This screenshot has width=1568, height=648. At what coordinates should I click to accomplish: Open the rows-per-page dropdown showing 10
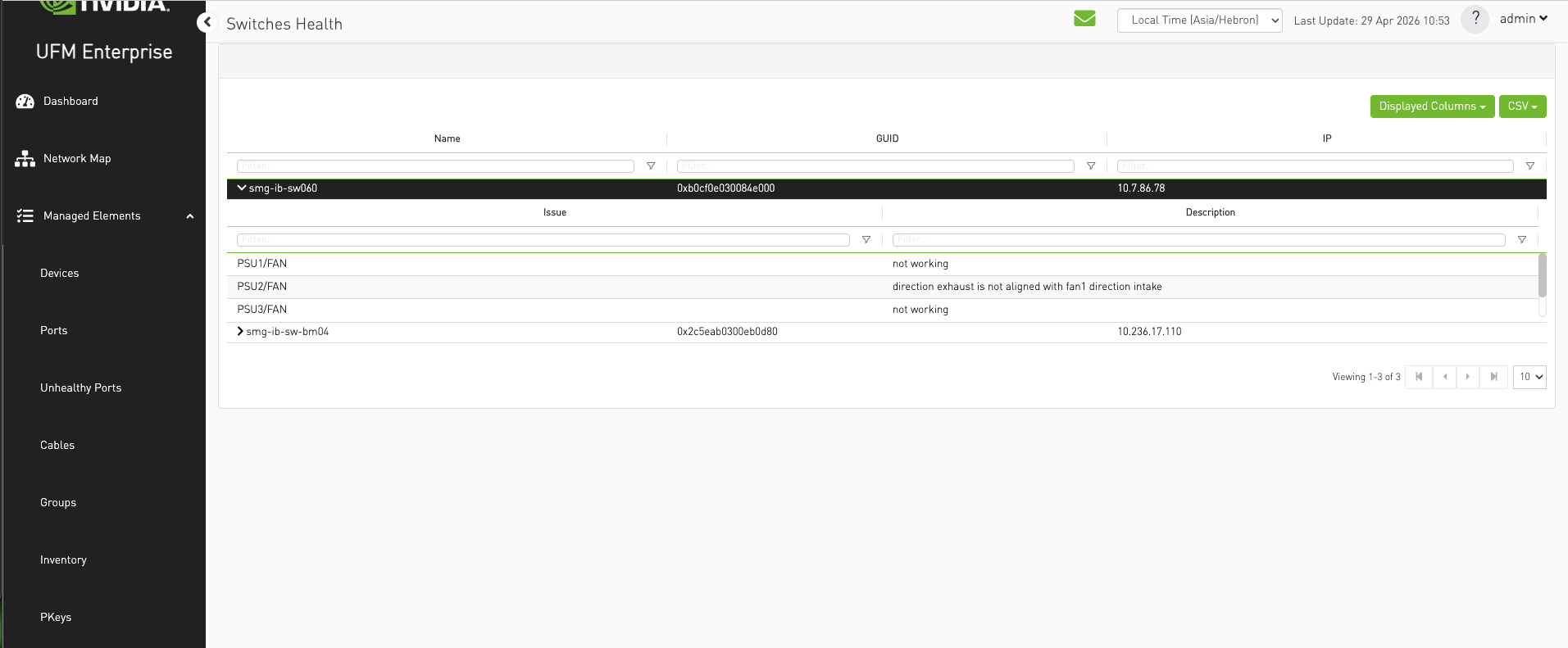click(x=1529, y=377)
